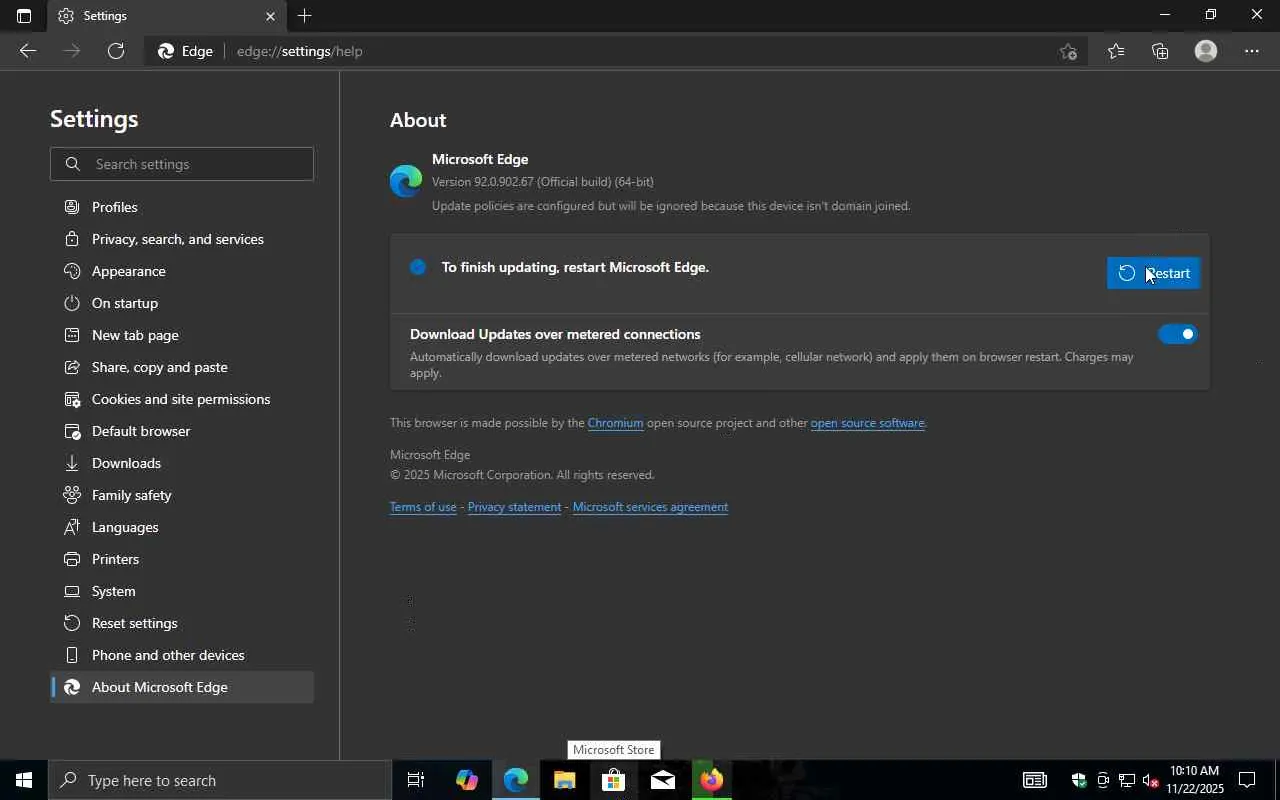Open the clock showing 10:10 AM

pos(1195,780)
